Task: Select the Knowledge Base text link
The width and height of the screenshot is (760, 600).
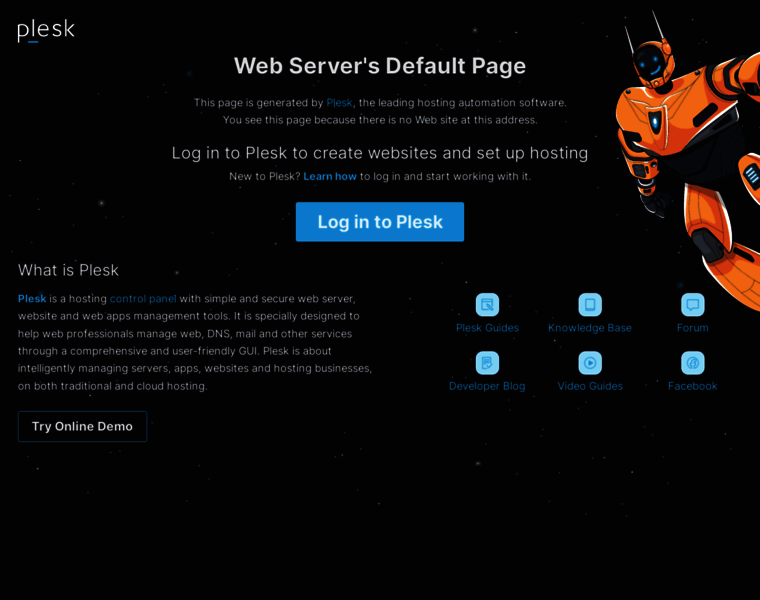Action: (590, 328)
